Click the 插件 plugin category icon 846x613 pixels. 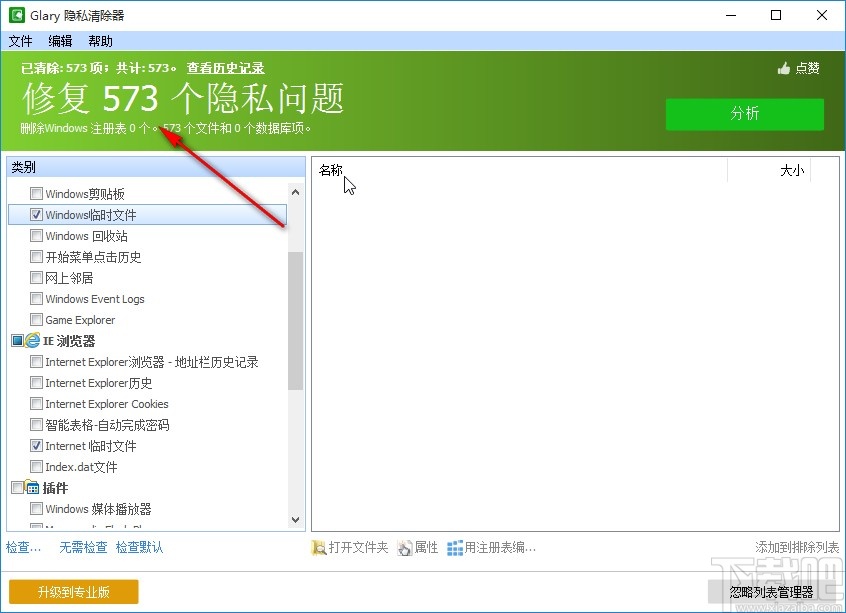coord(32,488)
